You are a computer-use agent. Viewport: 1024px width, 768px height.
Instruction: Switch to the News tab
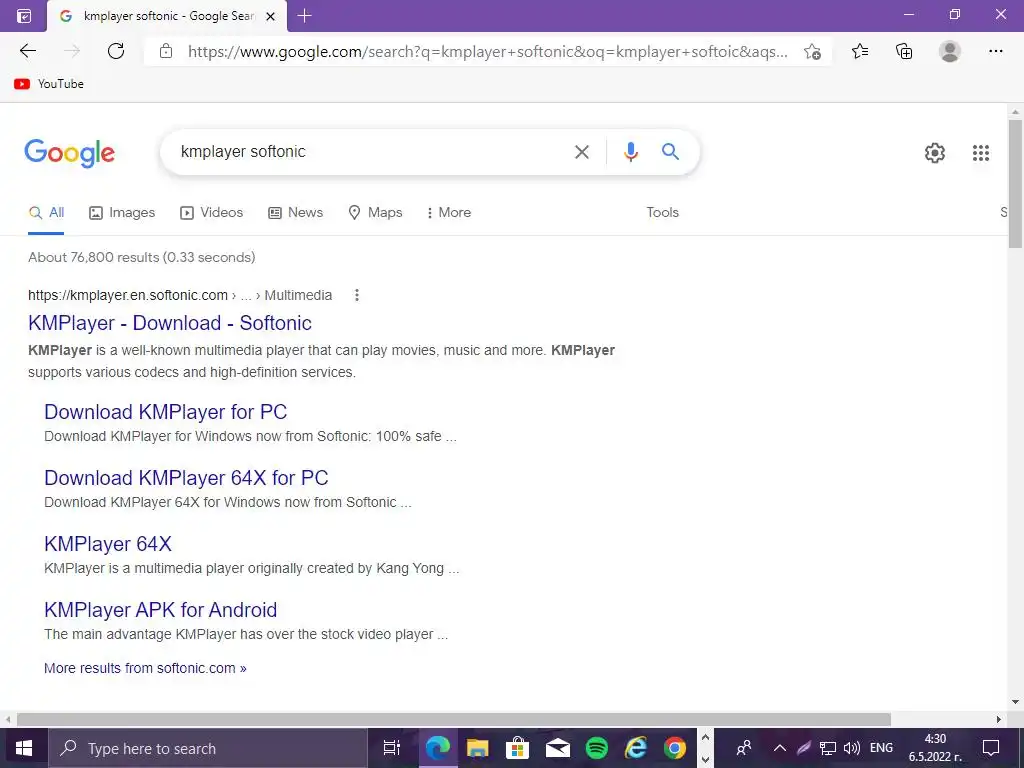click(x=296, y=212)
